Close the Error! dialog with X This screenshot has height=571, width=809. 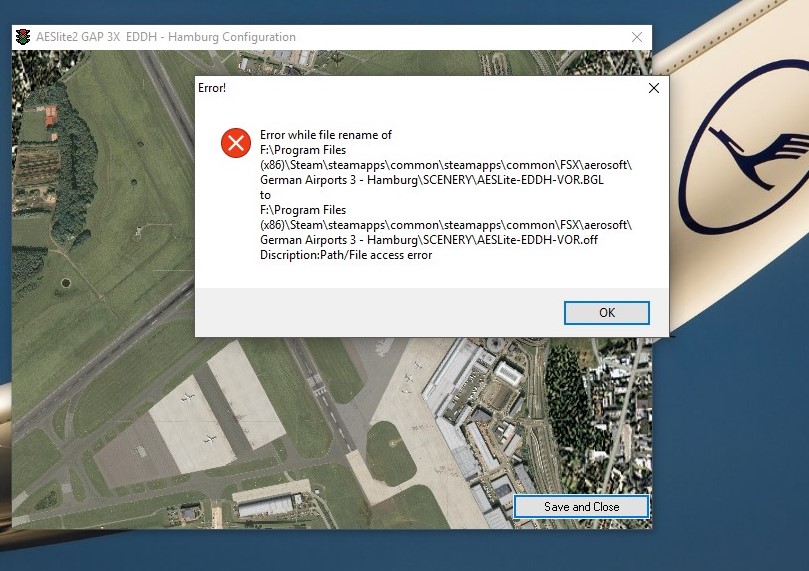pos(654,88)
